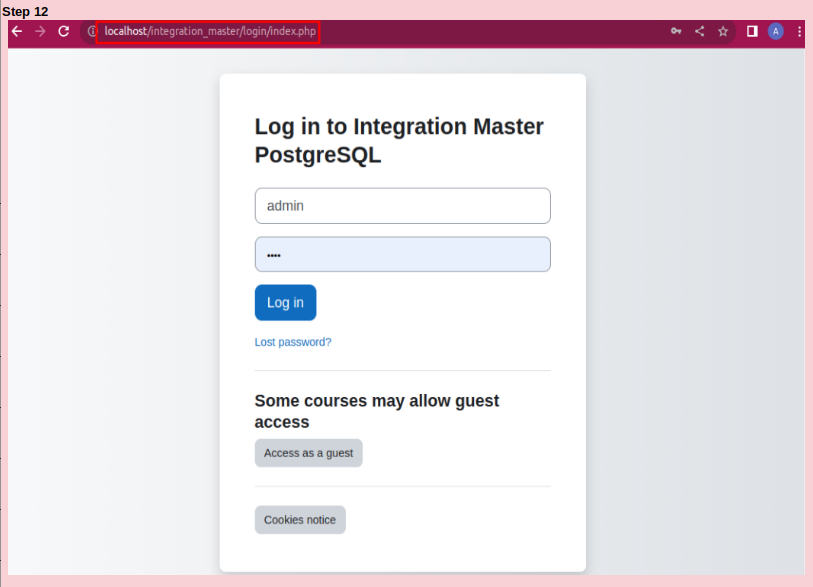Image resolution: width=813 pixels, height=587 pixels.
Task: Submit with the Log in button
Action: (x=285, y=302)
